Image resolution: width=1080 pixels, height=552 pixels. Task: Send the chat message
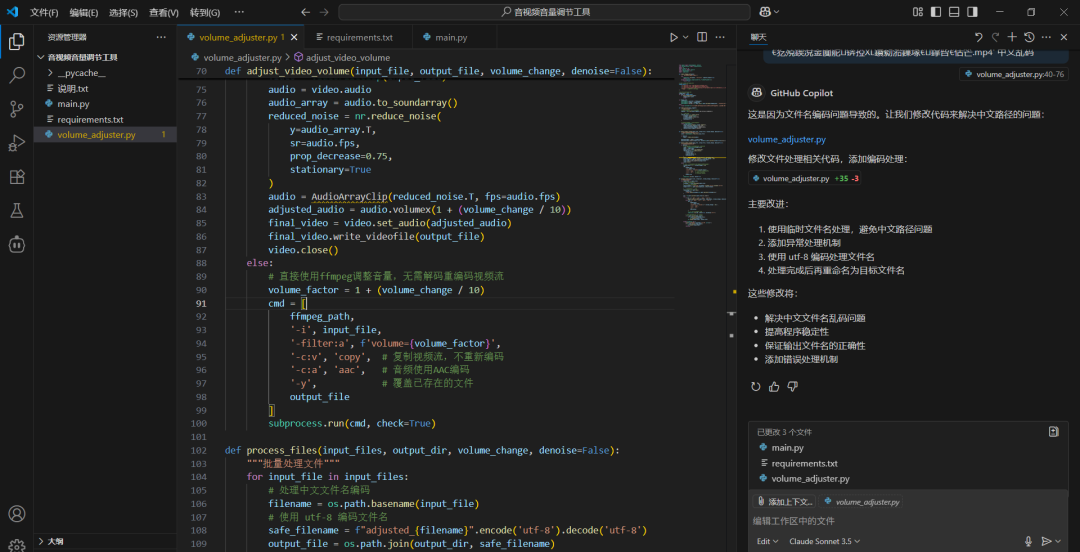[1046, 542]
